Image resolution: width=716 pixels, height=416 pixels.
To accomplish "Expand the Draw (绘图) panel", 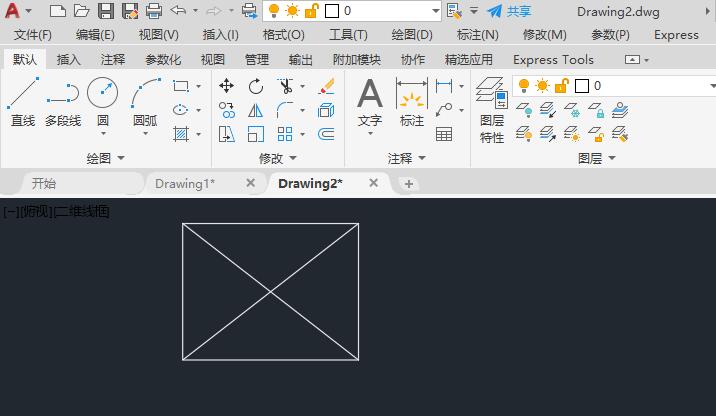I will click(x=105, y=158).
